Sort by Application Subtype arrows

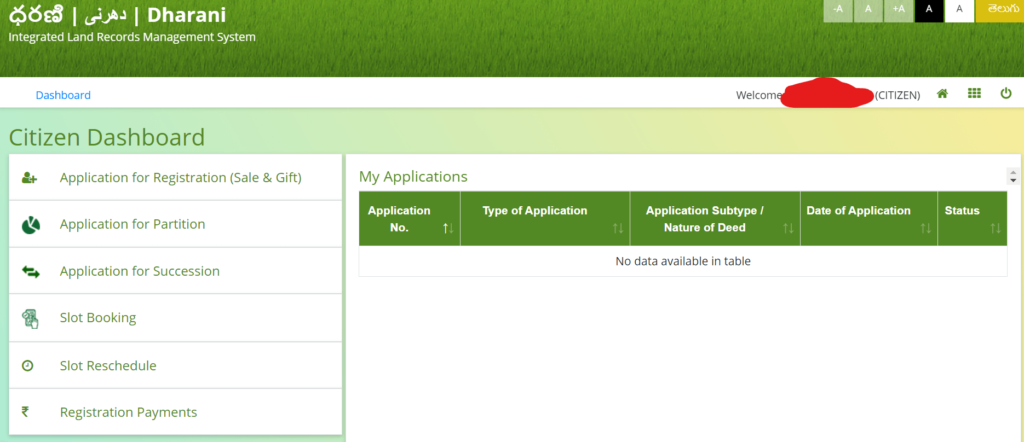[x=788, y=228]
